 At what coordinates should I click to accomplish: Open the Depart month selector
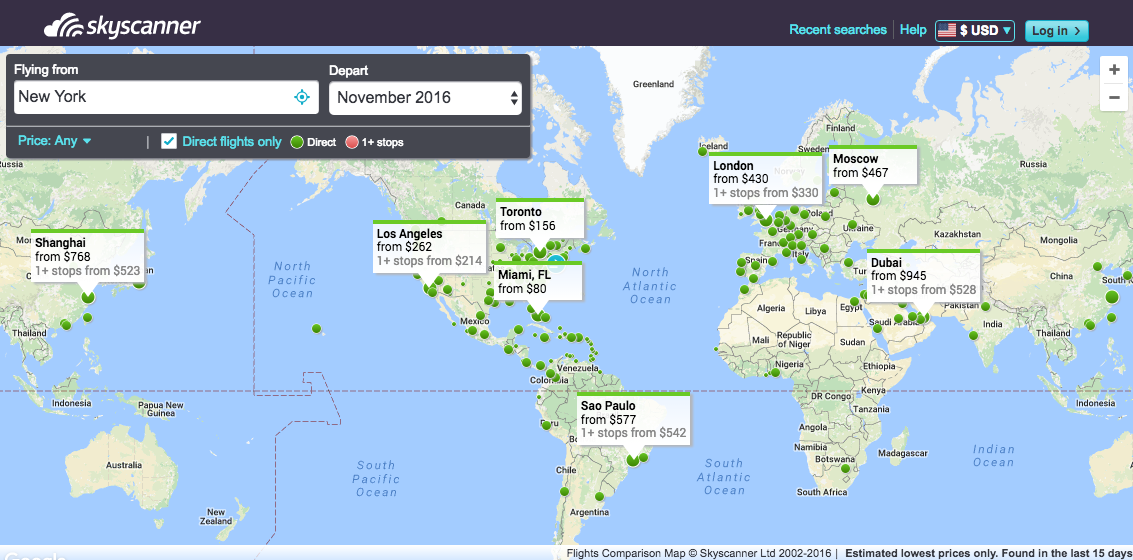[425, 98]
